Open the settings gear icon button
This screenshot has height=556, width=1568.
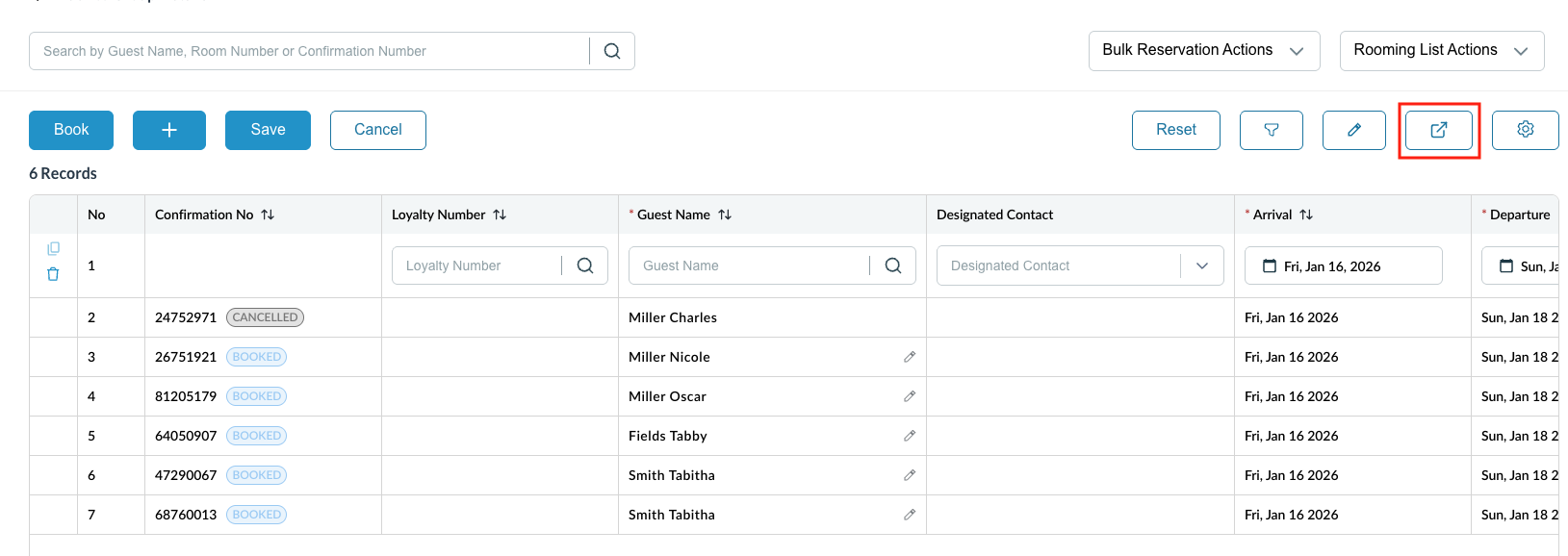pyautogui.click(x=1525, y=130)
